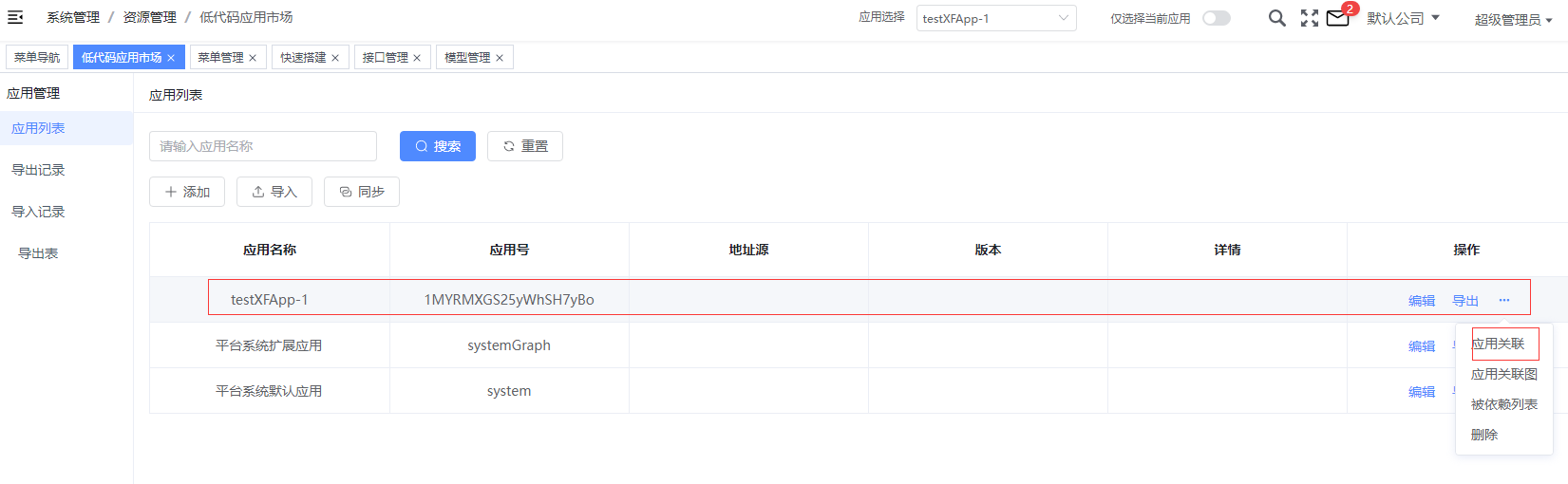This screenshot has height=484, width=1568.
Task: Open the 超级管理员 user menu
Action: (x=1513, y=20)
